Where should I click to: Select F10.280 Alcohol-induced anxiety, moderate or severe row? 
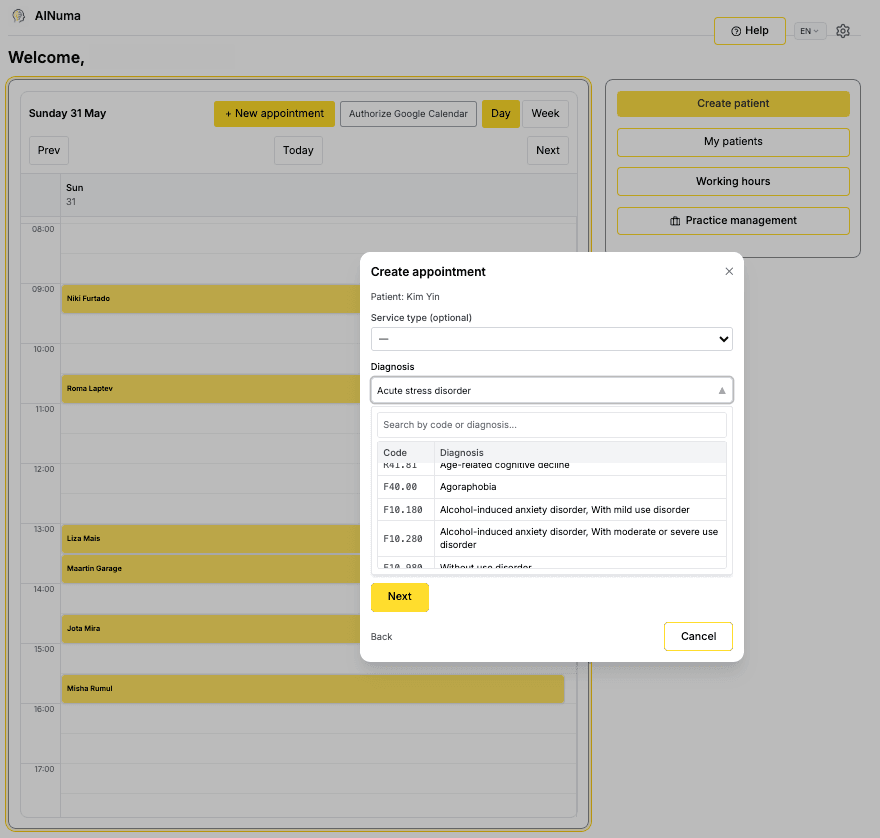pyautogui.click(x=551, y=538)
